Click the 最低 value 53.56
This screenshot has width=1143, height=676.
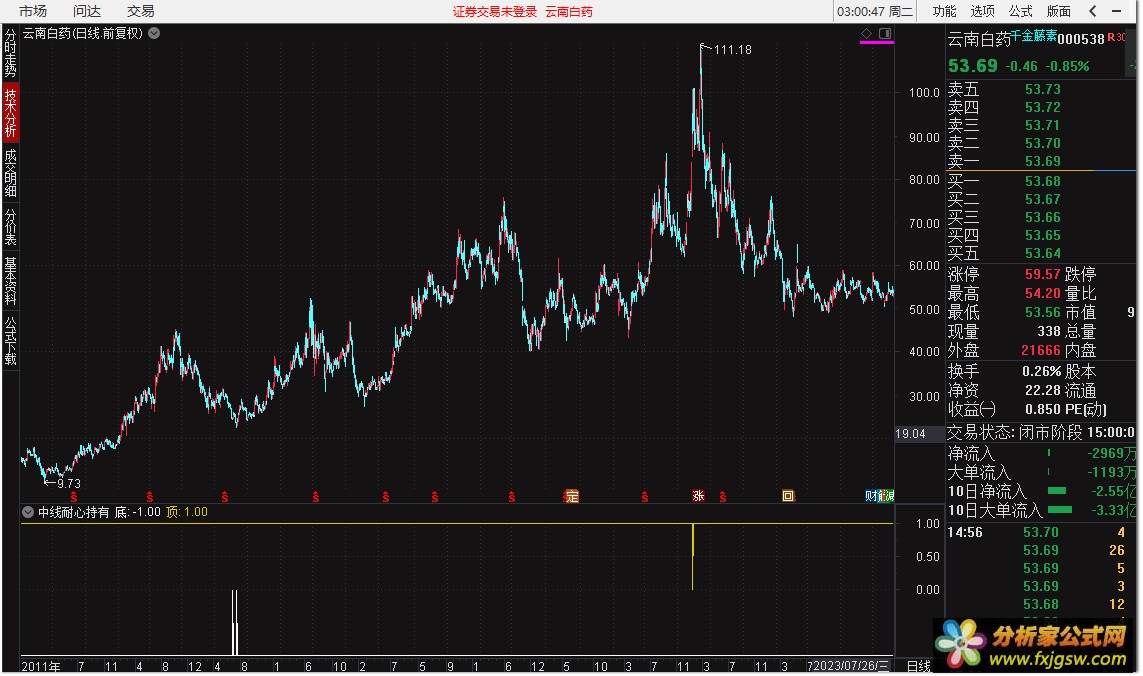tap(1042, 312)
